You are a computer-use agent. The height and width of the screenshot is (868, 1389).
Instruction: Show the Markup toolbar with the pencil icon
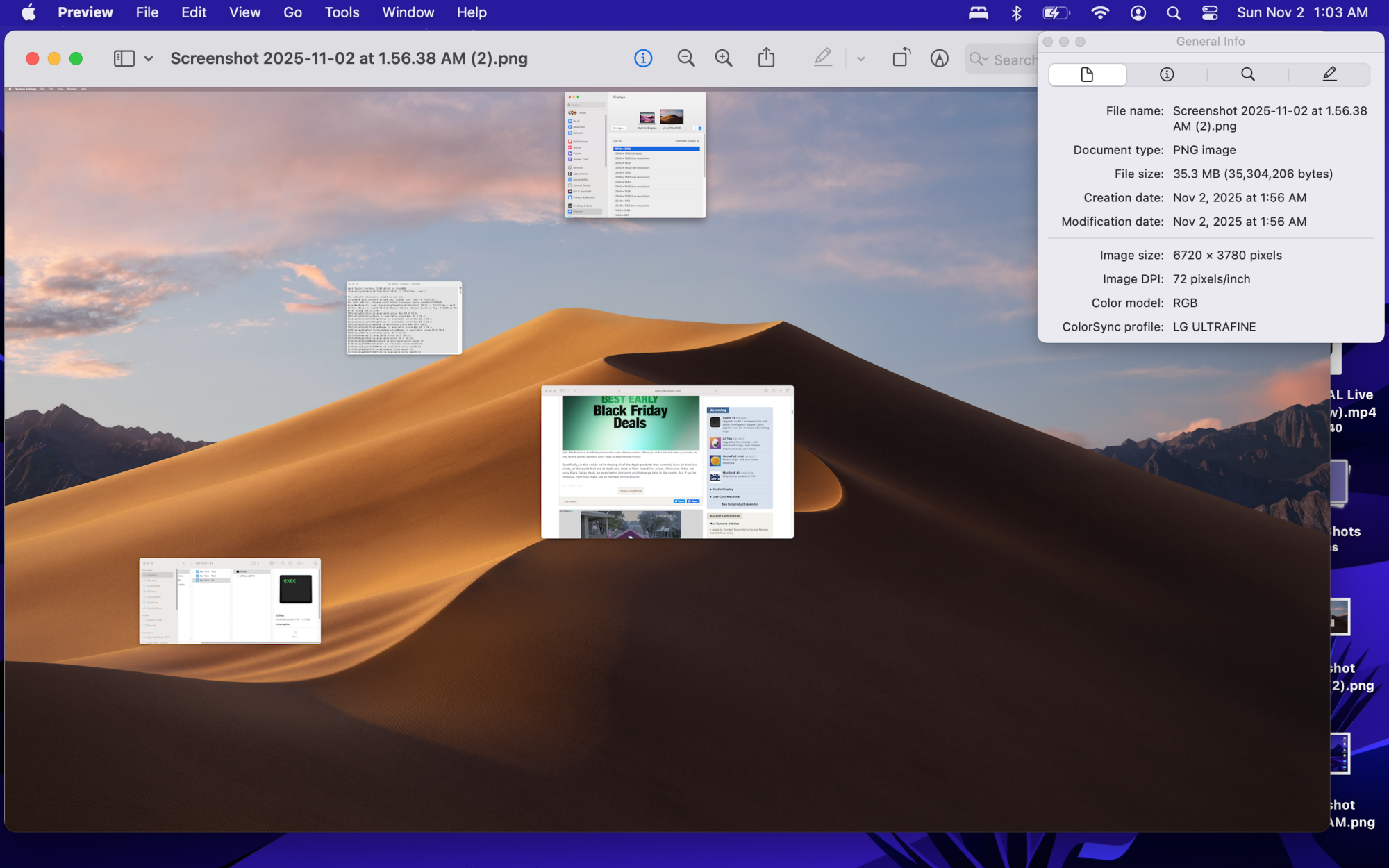[x=823, y=58]
